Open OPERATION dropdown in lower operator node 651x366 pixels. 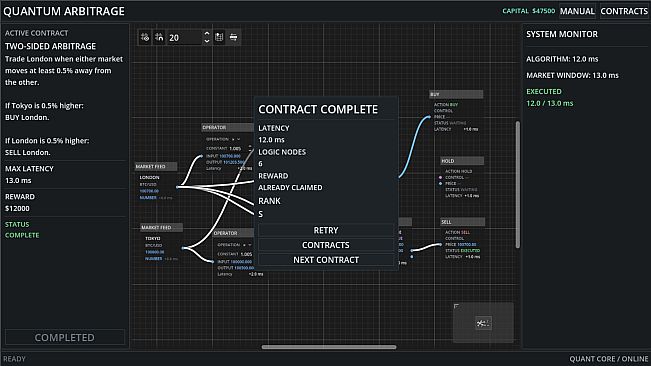[x=247, y=245]
